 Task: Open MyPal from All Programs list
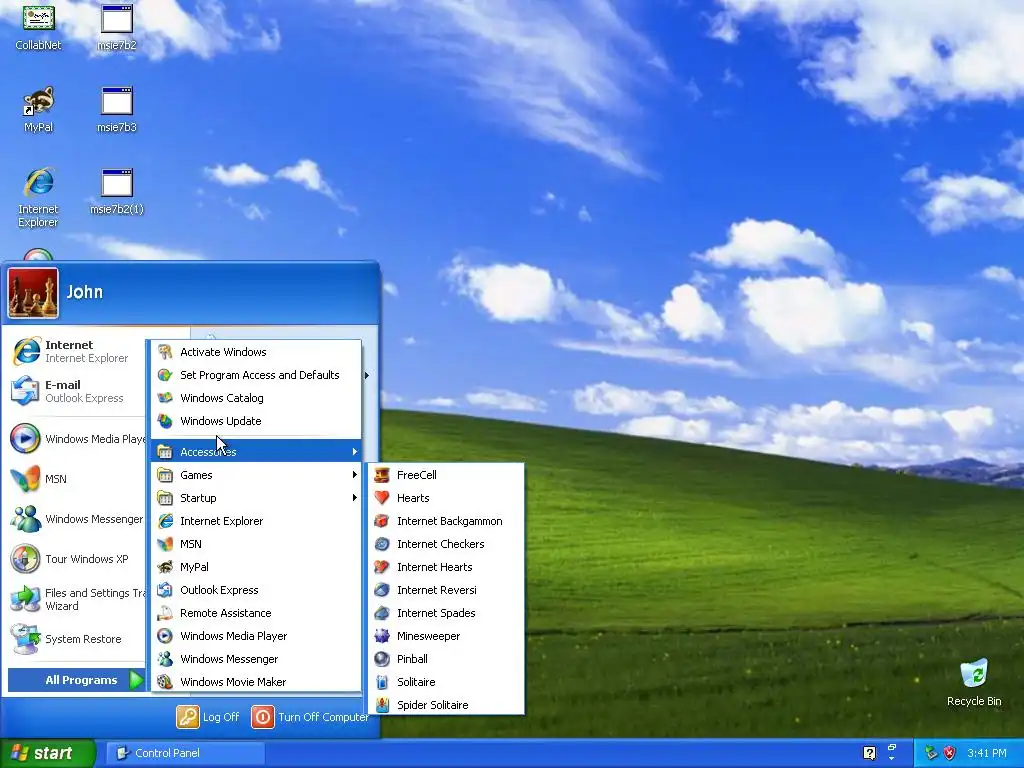click(x=257, y=567)
